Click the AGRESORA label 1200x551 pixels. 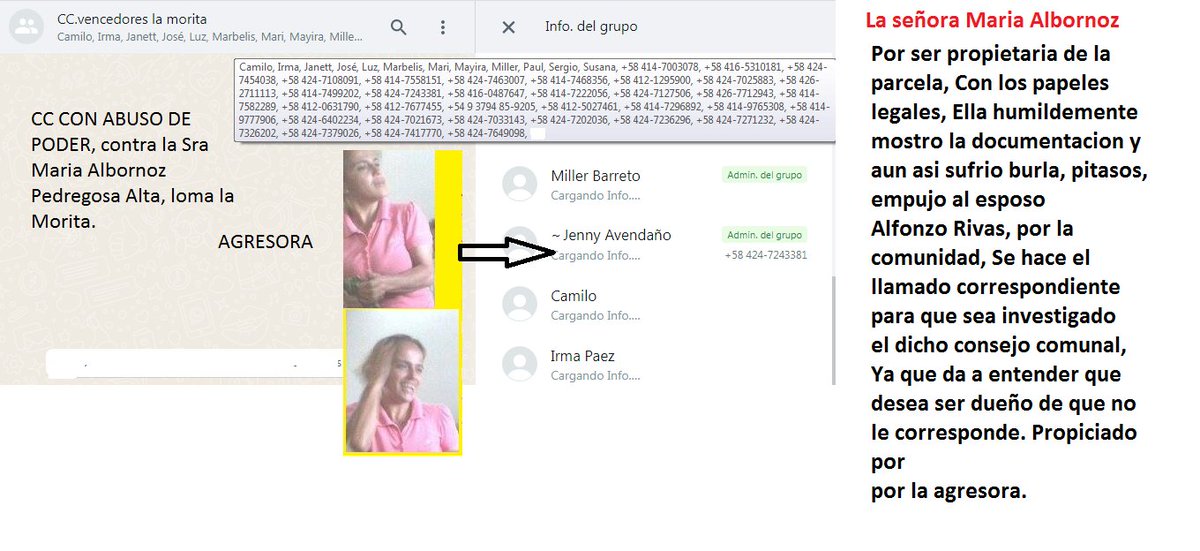(265, 242)
